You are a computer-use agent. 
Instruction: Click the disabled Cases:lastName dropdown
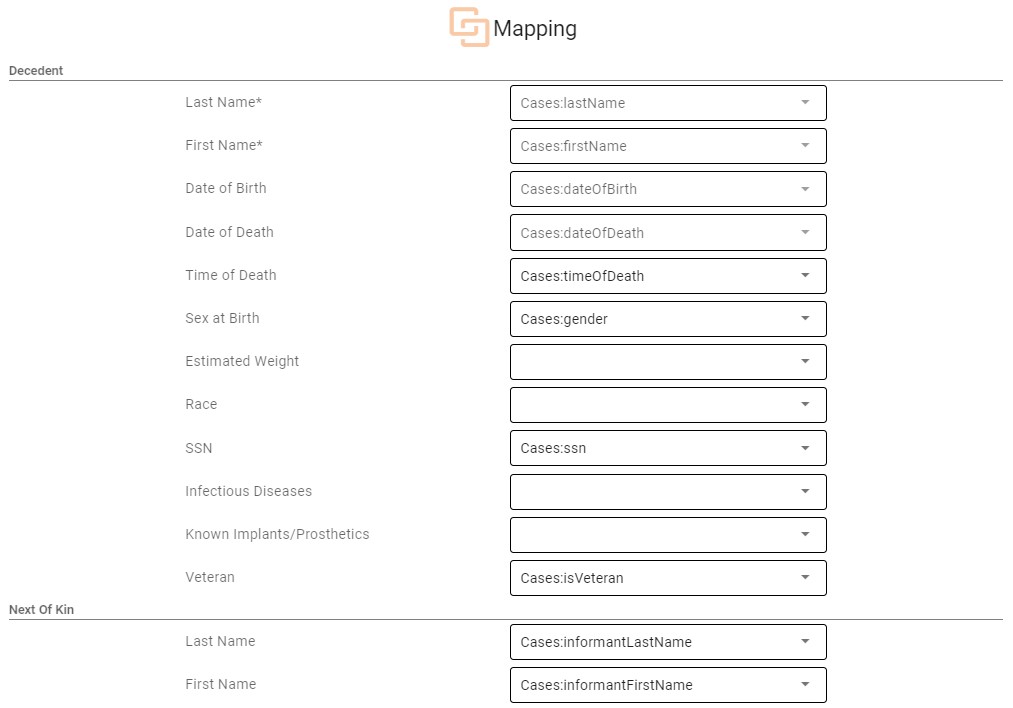(x=667, y=103)
